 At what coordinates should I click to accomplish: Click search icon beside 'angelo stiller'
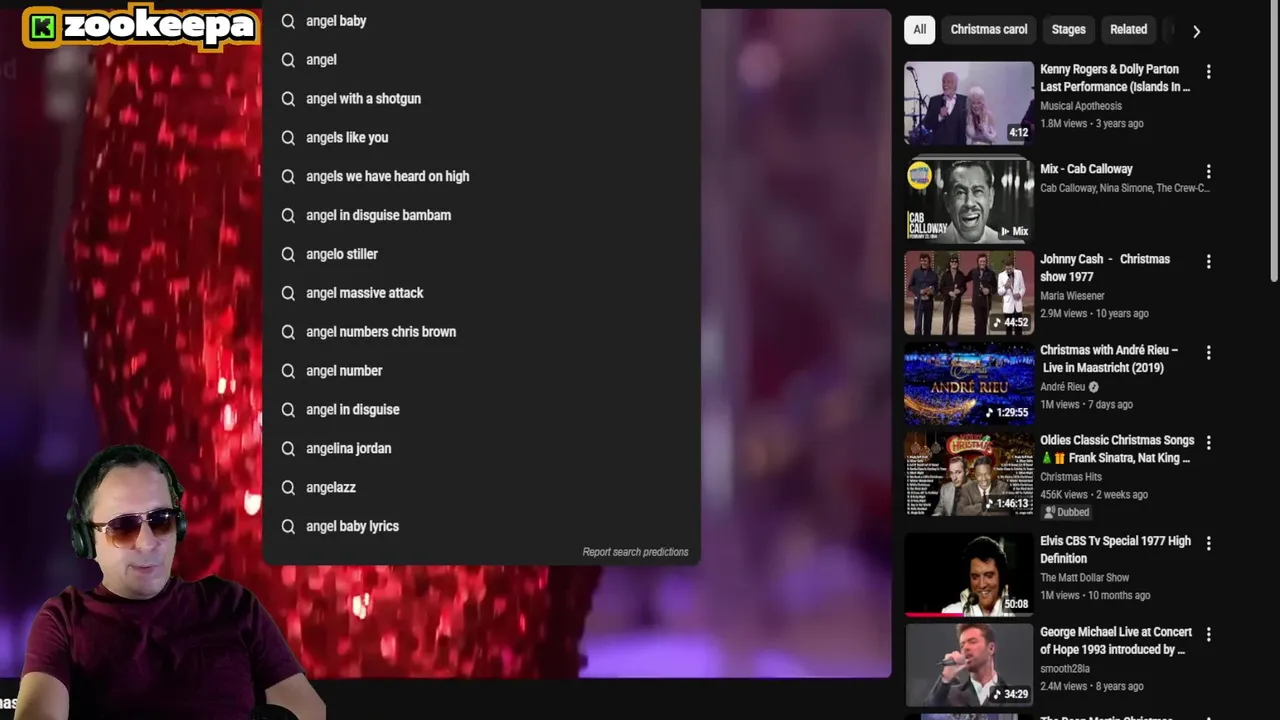pos(288,255)
